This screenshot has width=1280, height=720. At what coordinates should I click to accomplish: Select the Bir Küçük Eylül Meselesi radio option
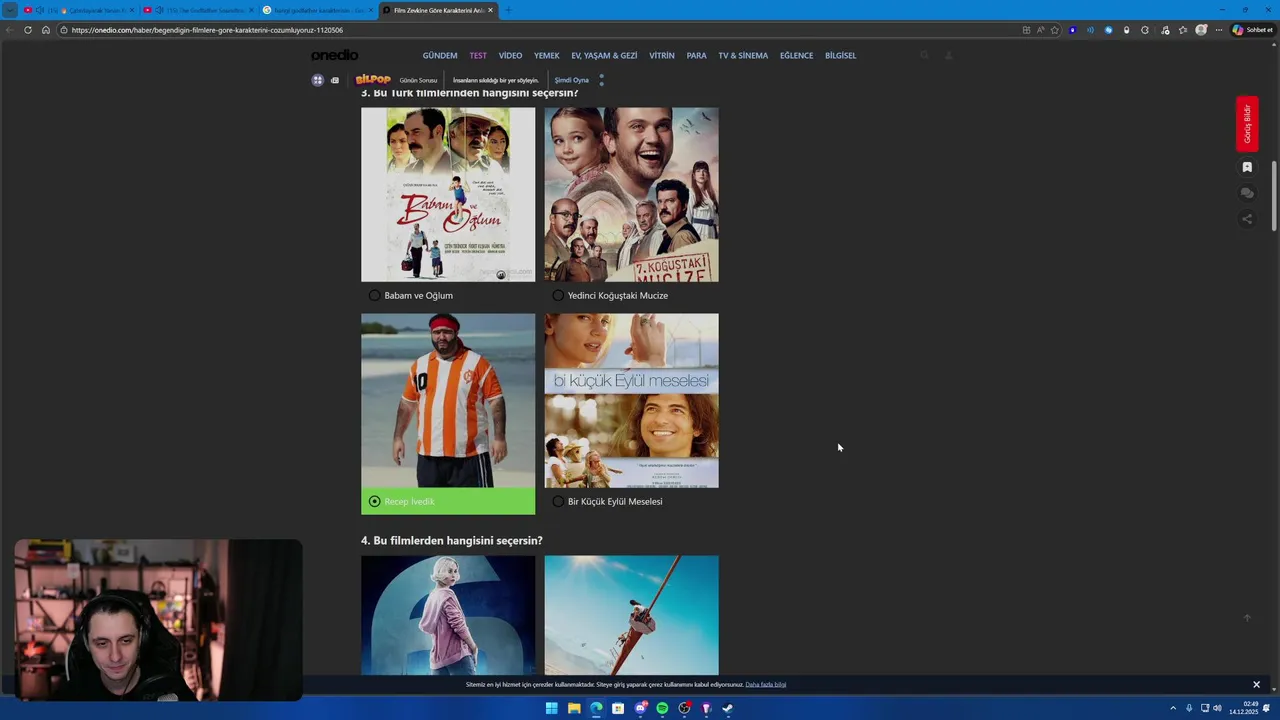coord(558,502)
